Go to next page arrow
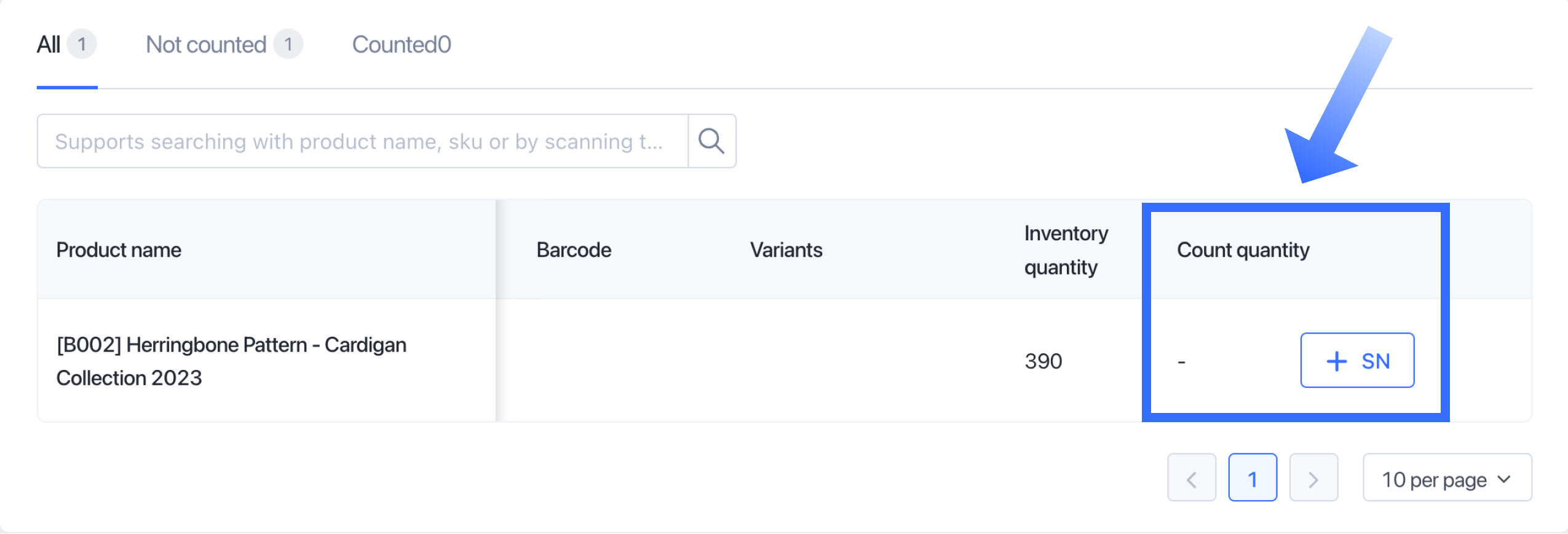This screenshot has height=534, width=1568. pyautogui.click(x=1313, y=478)
